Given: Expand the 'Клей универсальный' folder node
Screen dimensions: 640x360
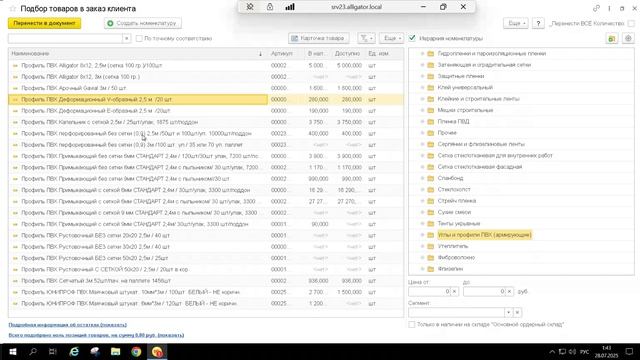Looking at the screenshot, I should point(422,88).
